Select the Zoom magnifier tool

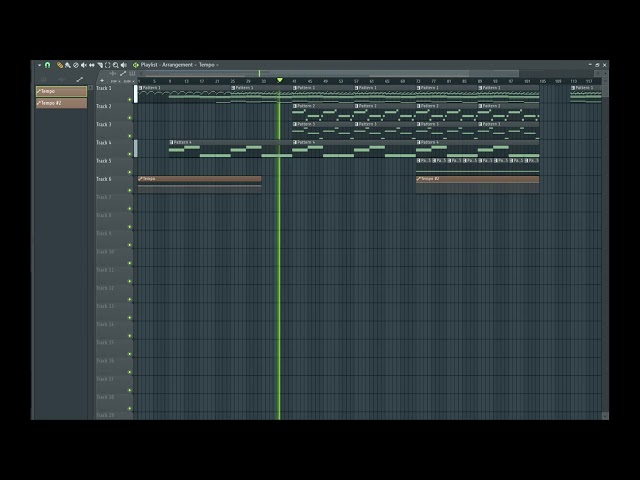[x=116, y=65]
